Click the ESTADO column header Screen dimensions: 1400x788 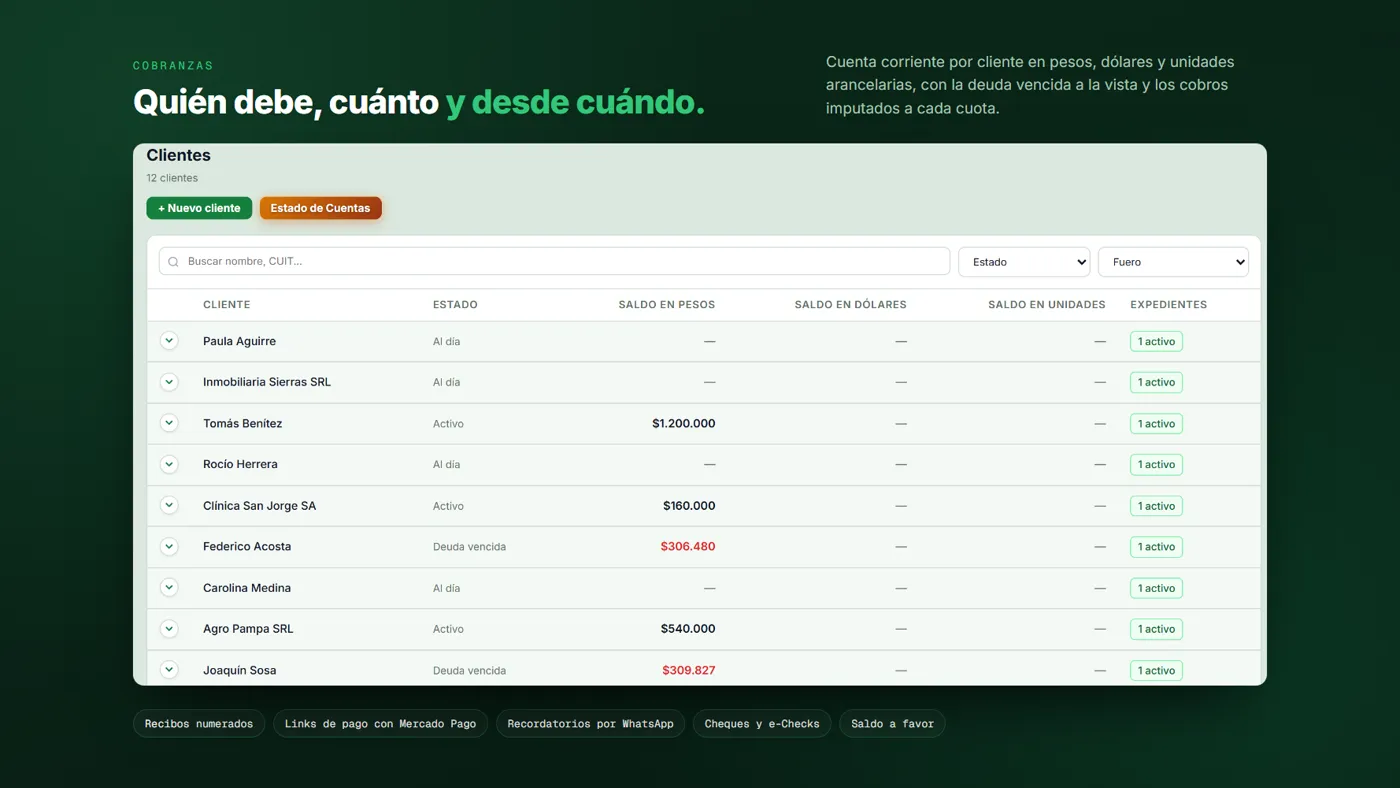coord(455,305)
